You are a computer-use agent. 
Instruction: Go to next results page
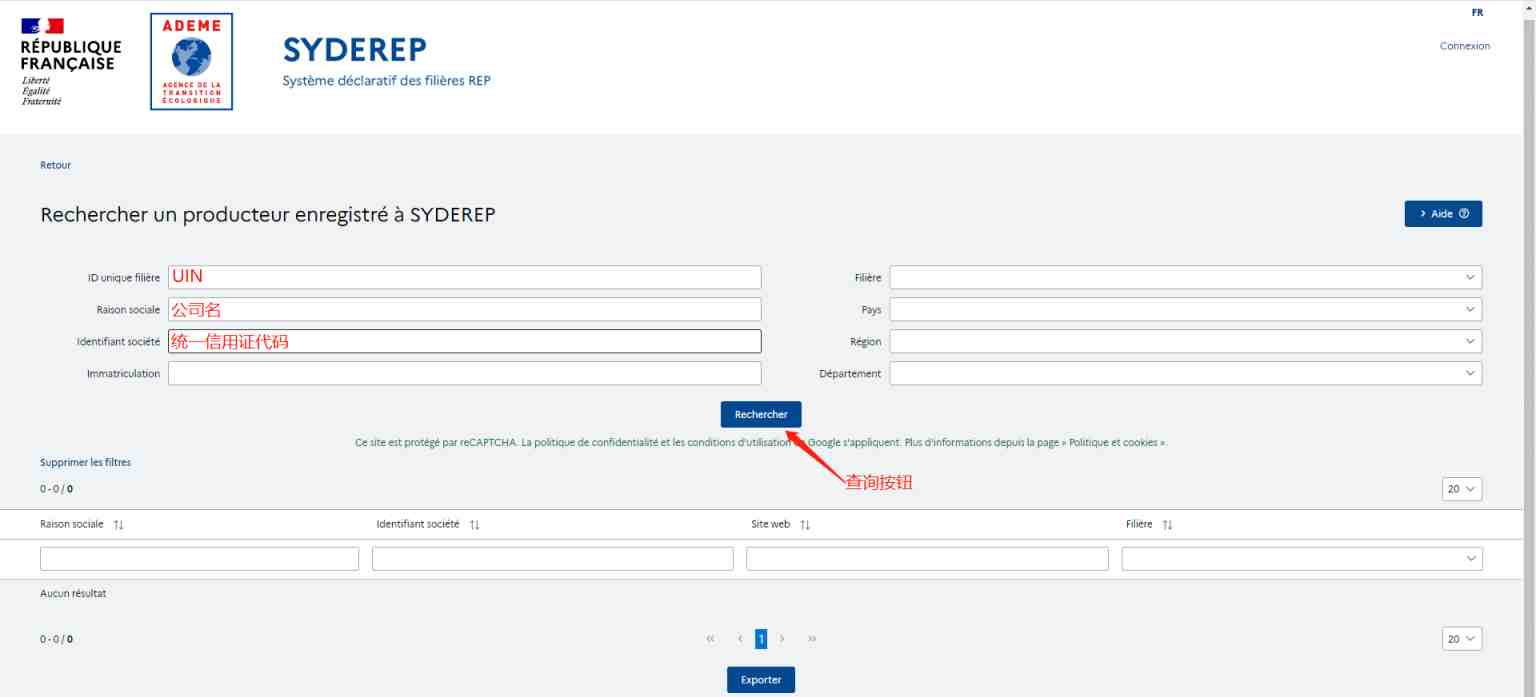[x=782, y=639]
